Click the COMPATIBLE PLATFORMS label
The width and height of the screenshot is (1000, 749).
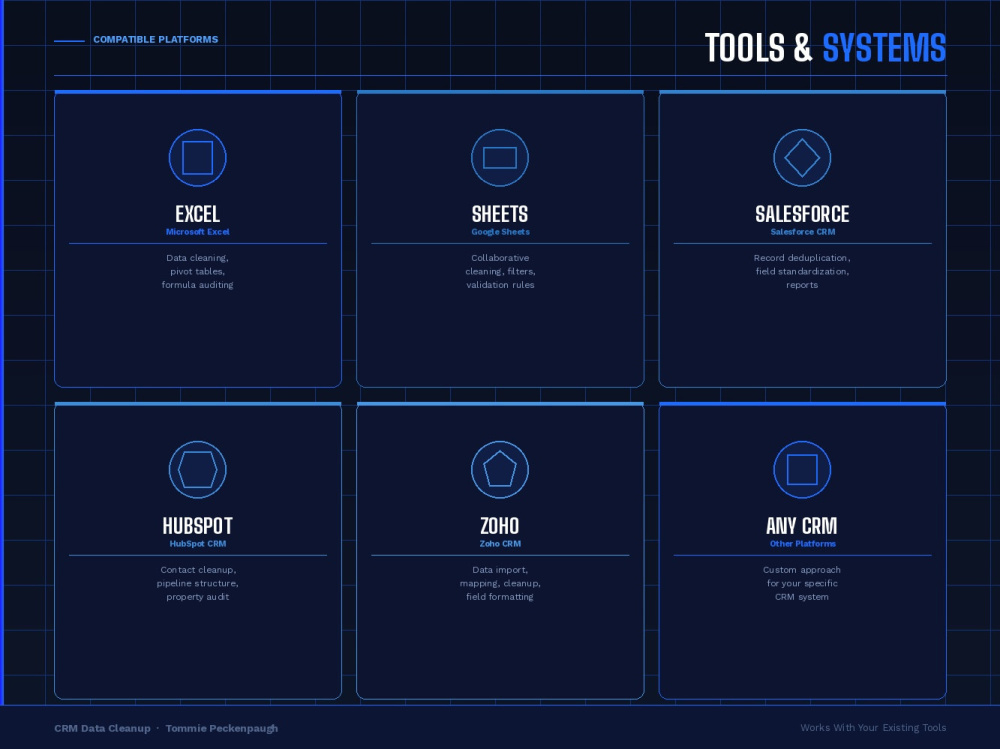156,40
